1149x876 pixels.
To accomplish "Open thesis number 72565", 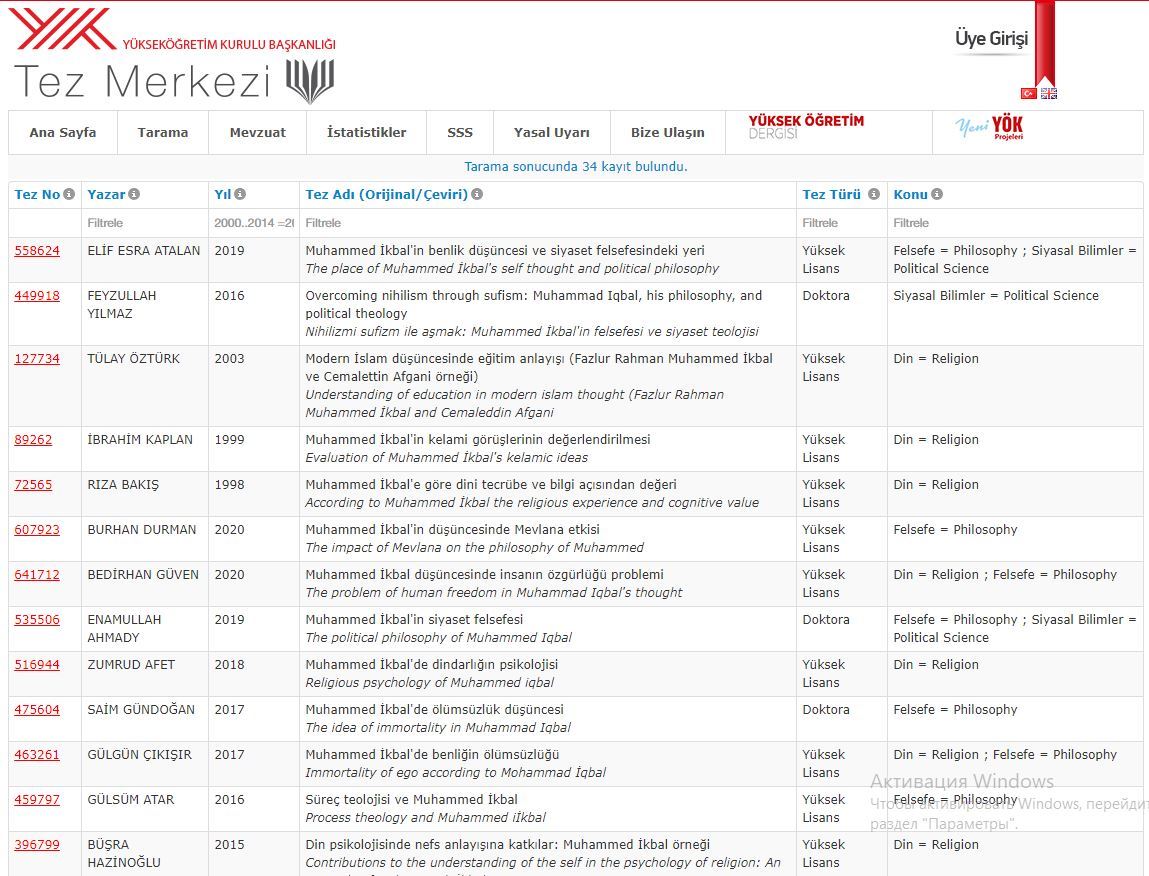I will point(34,485).
